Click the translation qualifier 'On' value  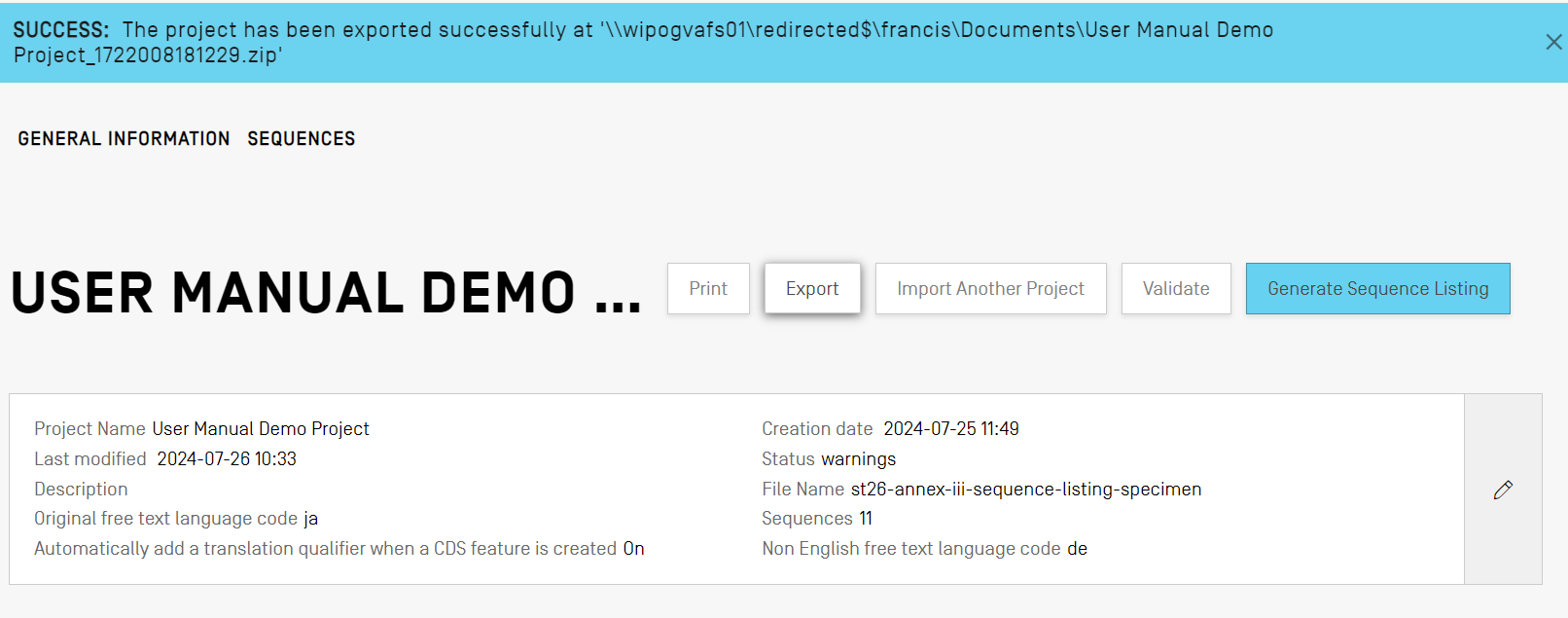pos(633,549)
